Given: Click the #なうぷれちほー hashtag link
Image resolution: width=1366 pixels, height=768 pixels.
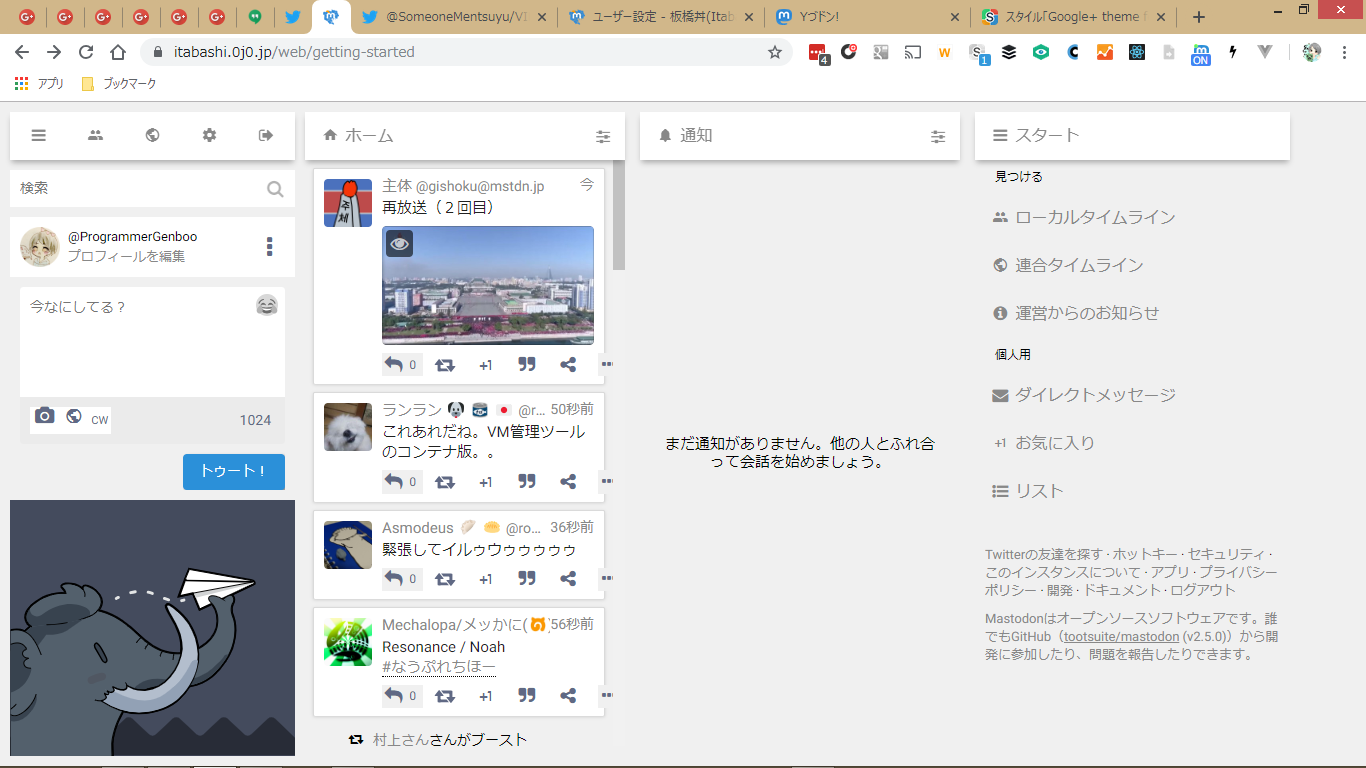Looking at the screenshot, I should (x=438, y=667).
